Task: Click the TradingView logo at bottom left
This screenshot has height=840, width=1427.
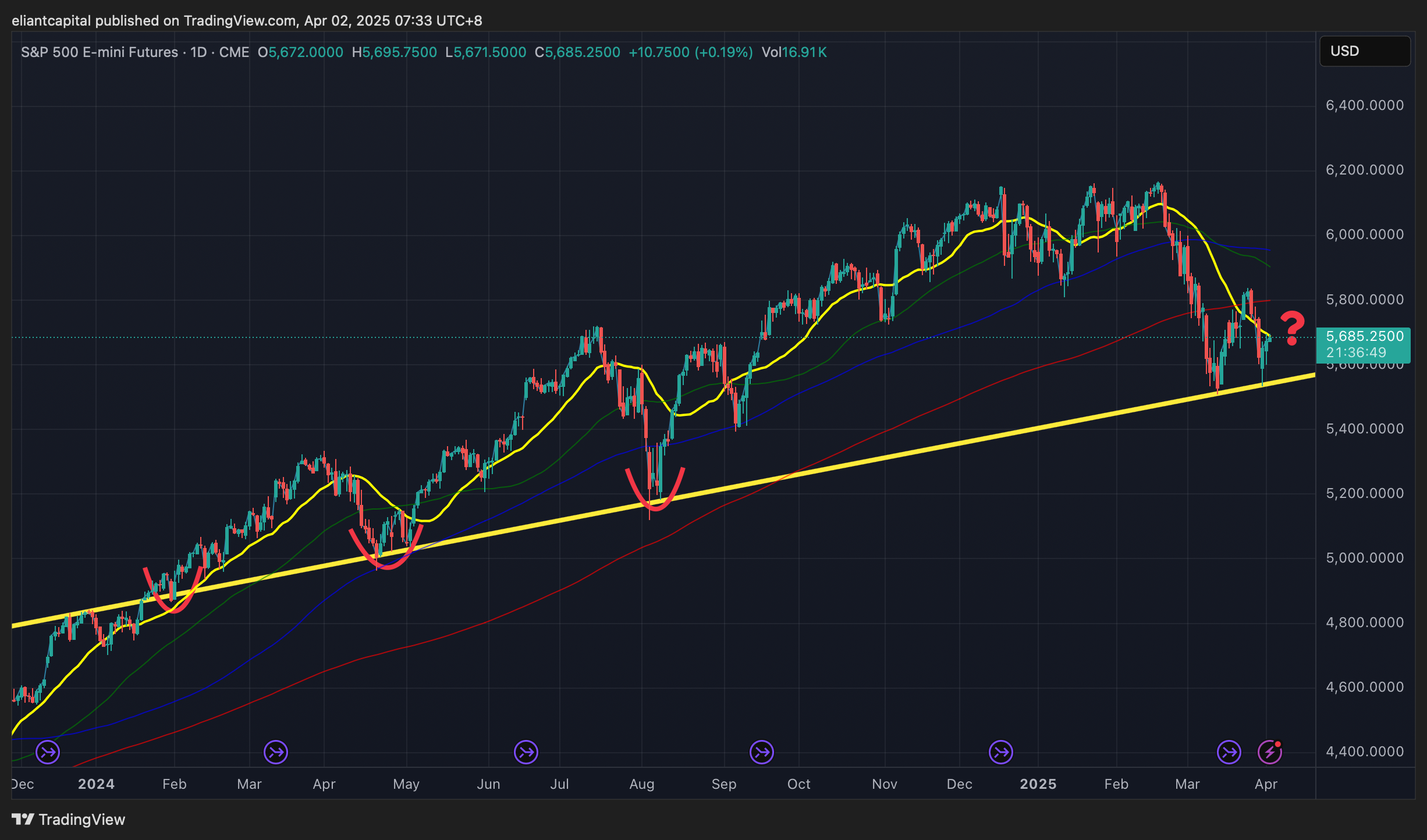Action: [x=69, y=820]
